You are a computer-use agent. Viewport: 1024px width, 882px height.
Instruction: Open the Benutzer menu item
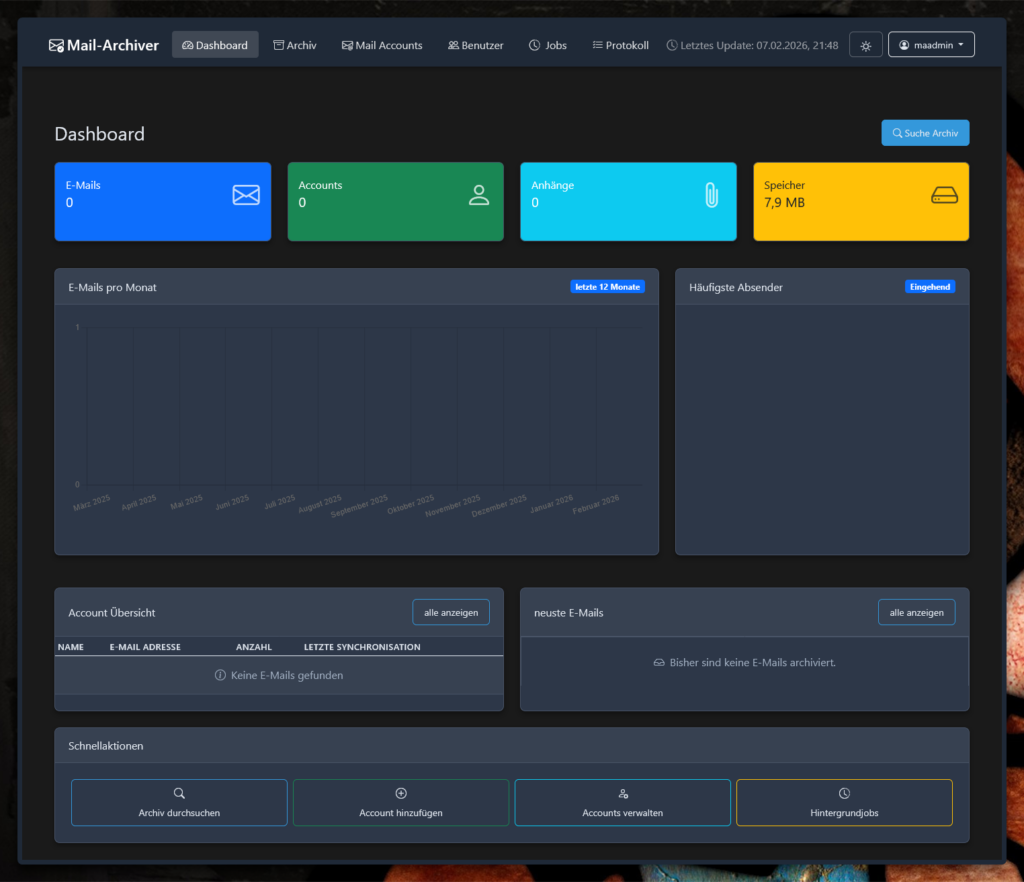pos(476,45)
